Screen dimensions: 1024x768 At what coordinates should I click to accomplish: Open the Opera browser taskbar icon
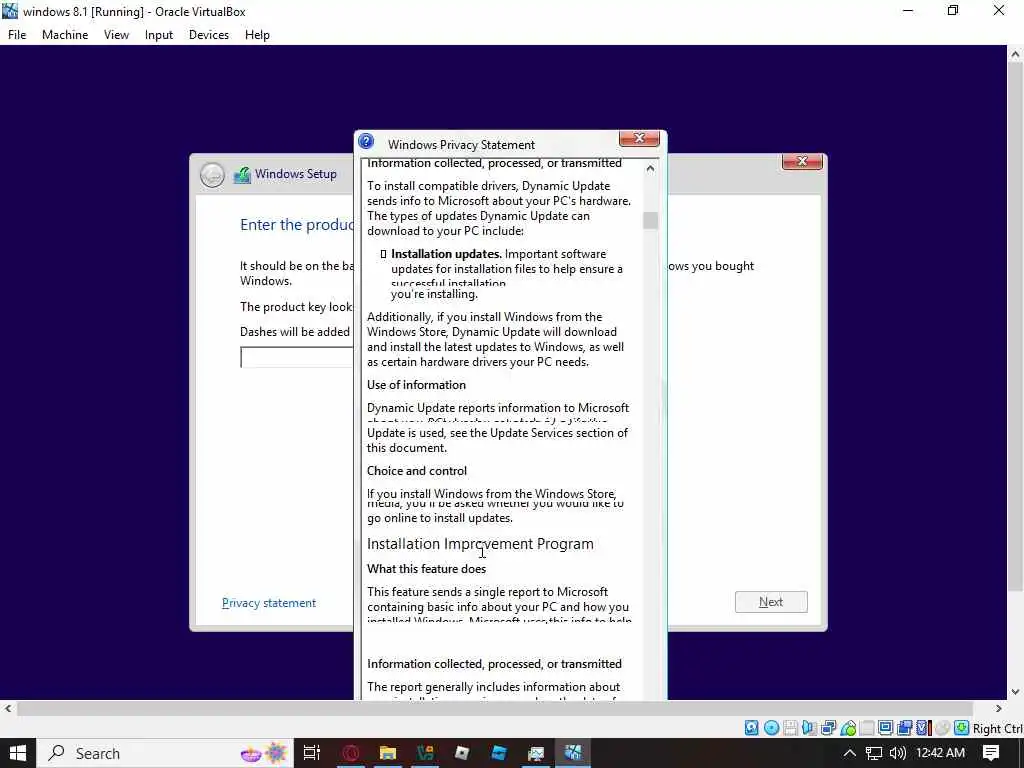(x=351, y=753)
